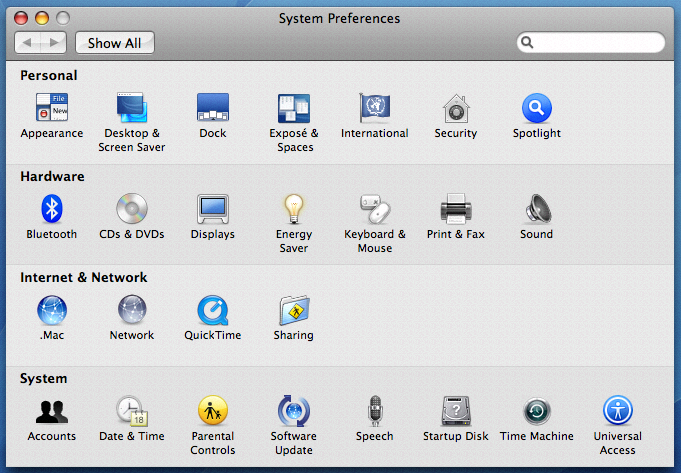Minimize the window with yellow button
Image resolution: width=681 pixels, height=473 pixels.
click(42, 18)
